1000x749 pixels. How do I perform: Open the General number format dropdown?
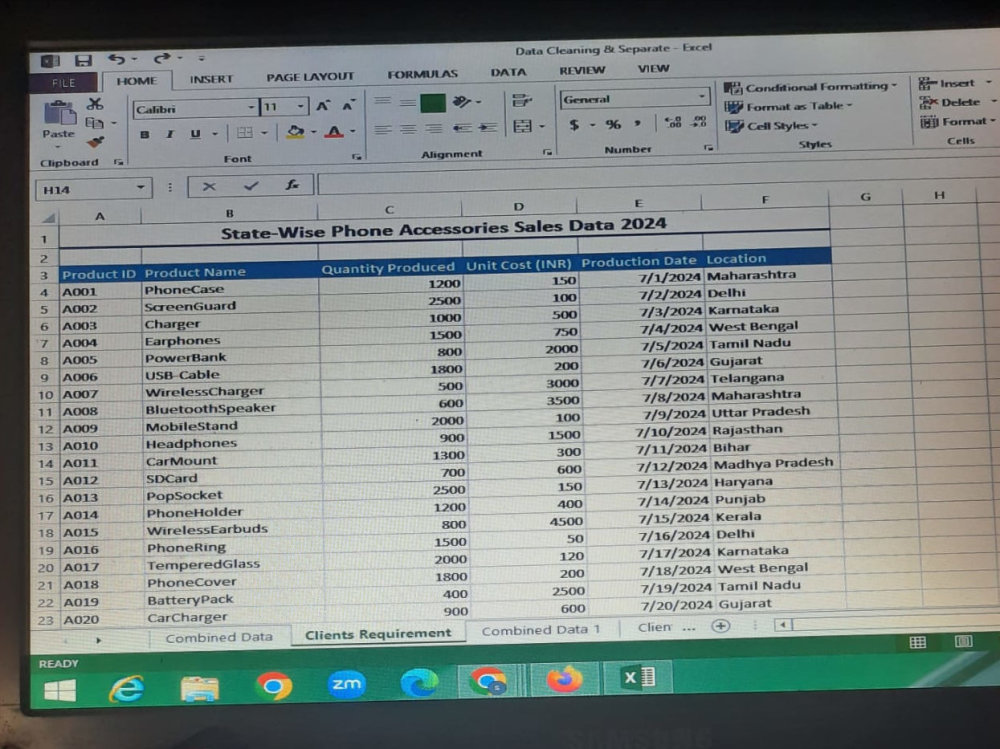click(702, 96)
